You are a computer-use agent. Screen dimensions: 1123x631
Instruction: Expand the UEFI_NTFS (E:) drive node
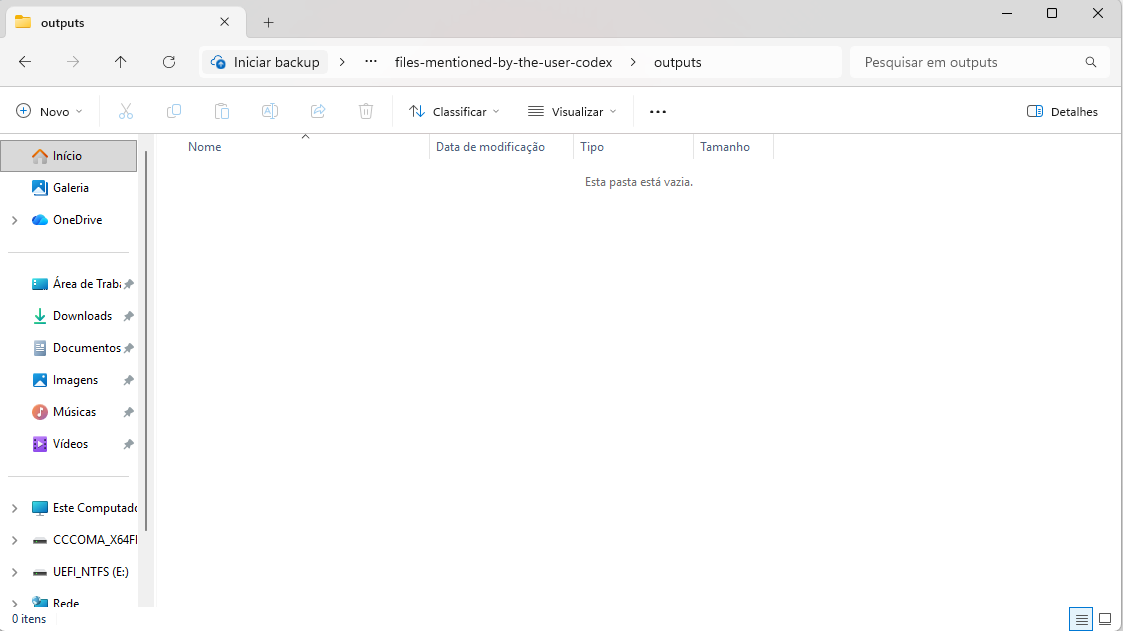[14, 572]
